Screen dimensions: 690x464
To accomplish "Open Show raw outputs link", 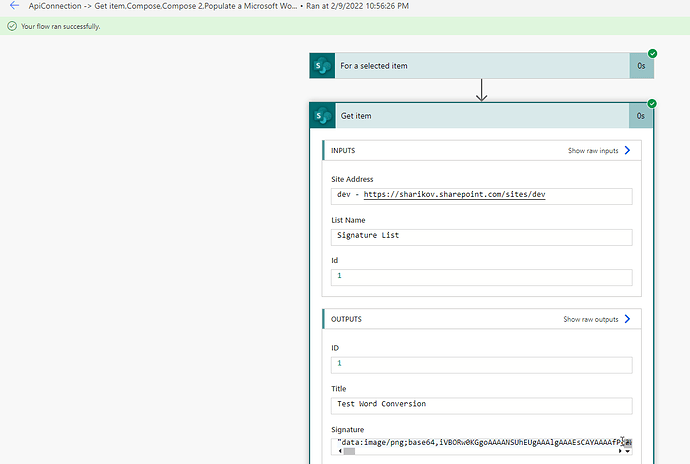I will click(x=591, y=319).
